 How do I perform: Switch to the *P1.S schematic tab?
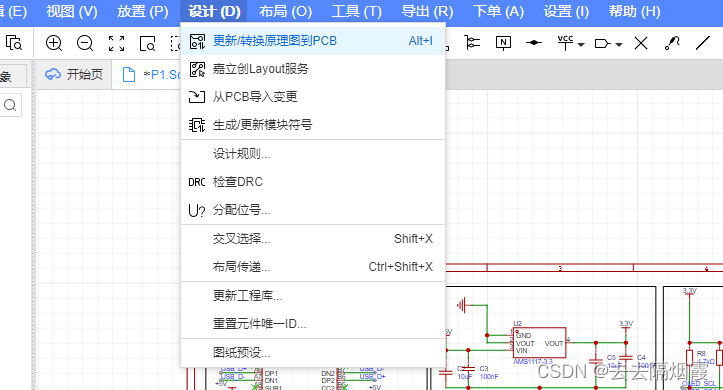tap(152, 75)
